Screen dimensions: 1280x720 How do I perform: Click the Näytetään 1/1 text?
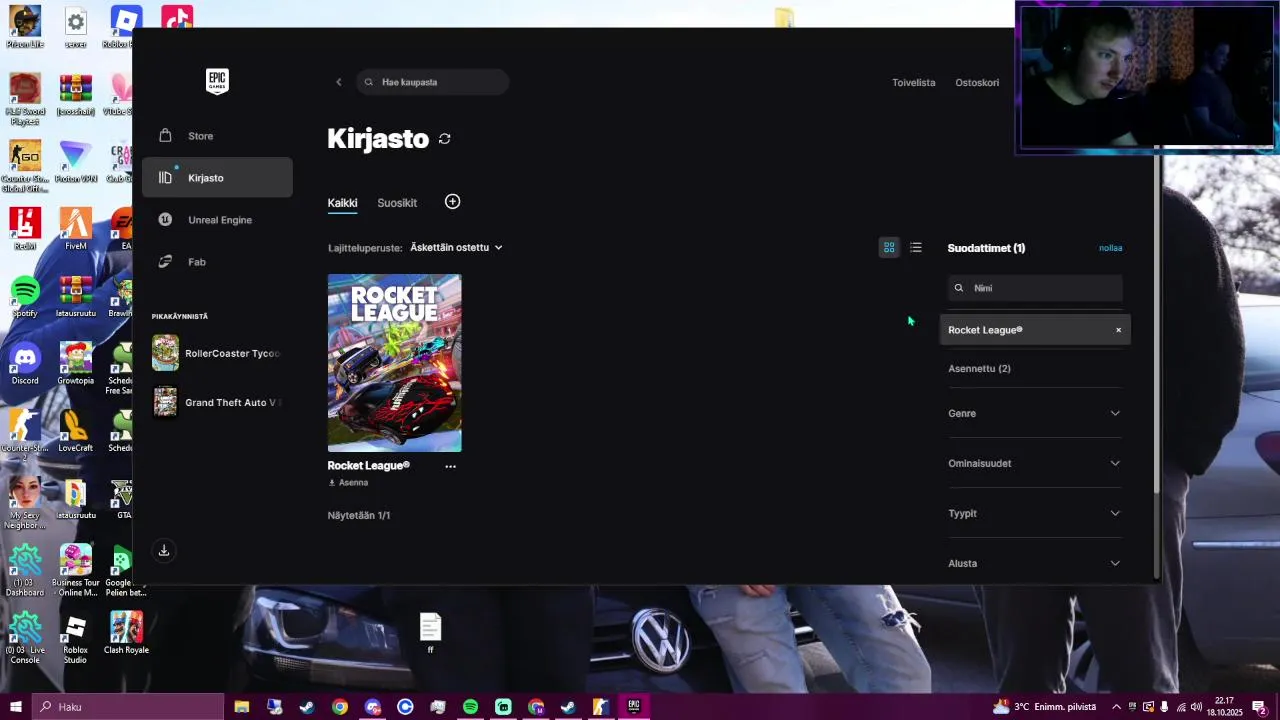[x=359, y=516]
